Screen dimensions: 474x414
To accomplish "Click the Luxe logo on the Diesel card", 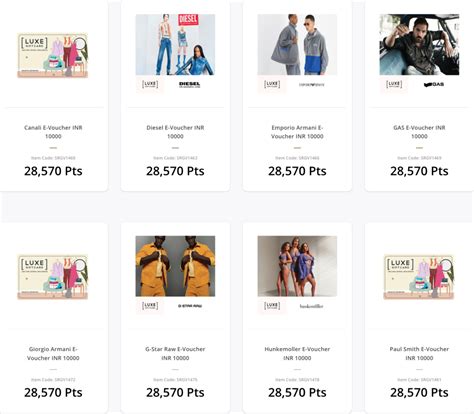I will click(x=150, y=84).
